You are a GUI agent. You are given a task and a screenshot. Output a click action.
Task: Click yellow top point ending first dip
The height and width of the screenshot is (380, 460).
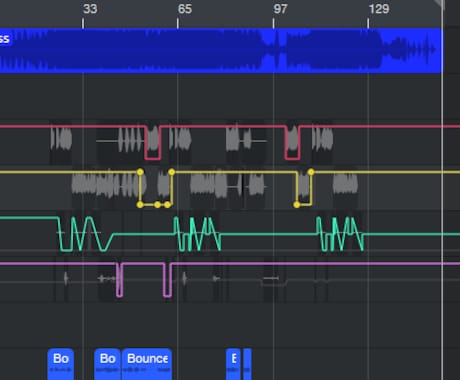172,172
